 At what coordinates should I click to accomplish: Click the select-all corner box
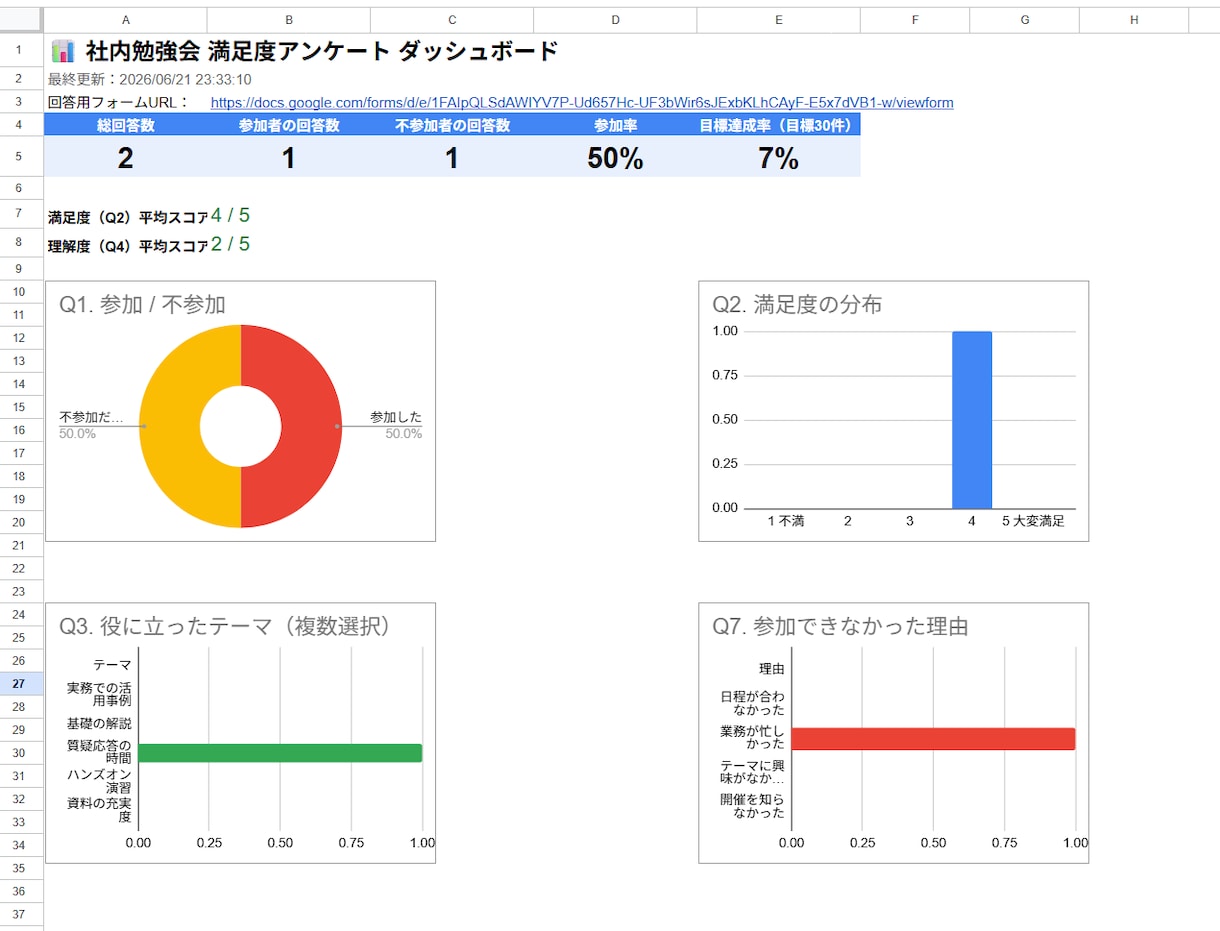(x=21, y=20)
